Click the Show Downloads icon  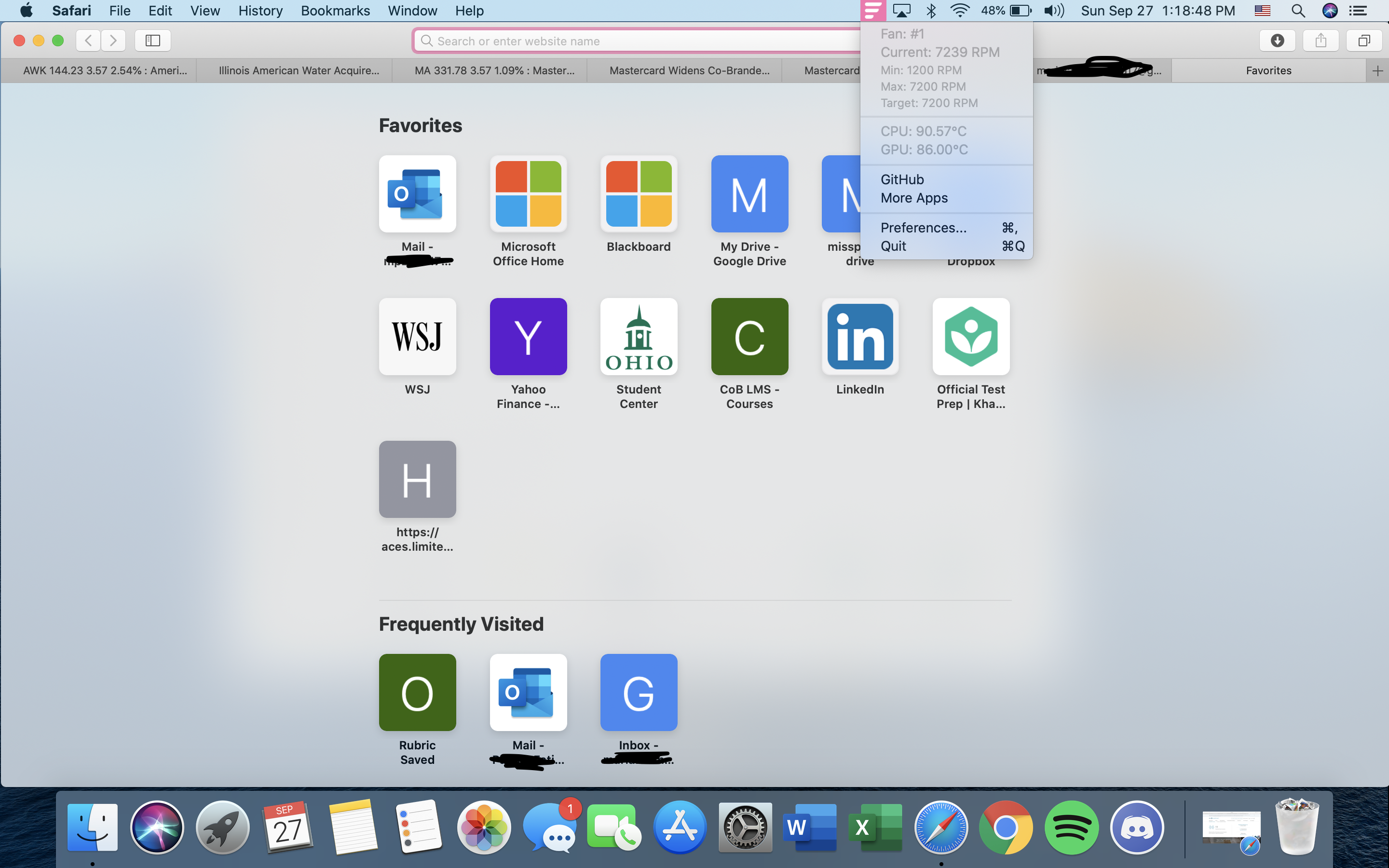click(1277, 40)
